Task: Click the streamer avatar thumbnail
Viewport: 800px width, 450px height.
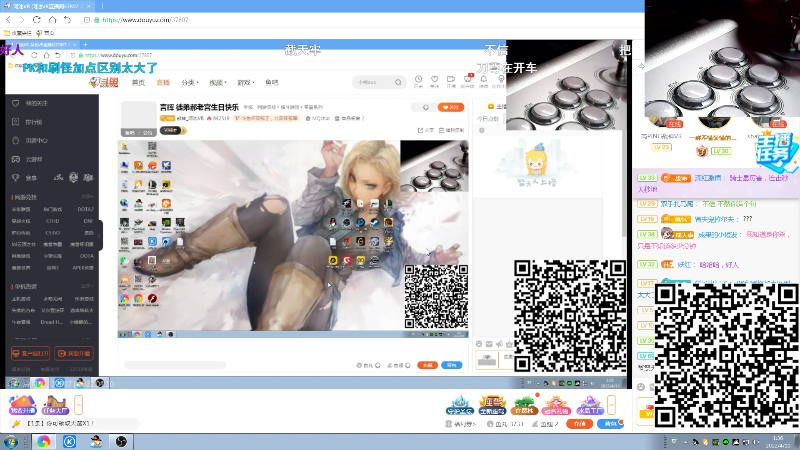Action: [x=139, y=118]
